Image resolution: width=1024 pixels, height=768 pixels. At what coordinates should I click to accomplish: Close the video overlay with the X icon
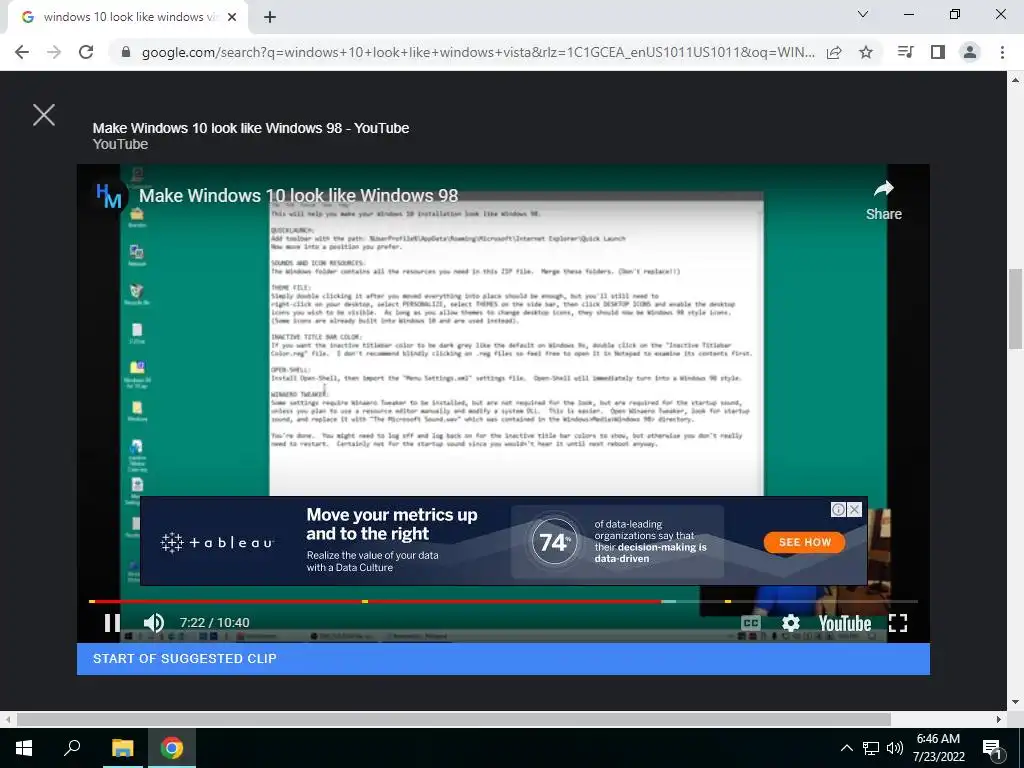point(44,115)
